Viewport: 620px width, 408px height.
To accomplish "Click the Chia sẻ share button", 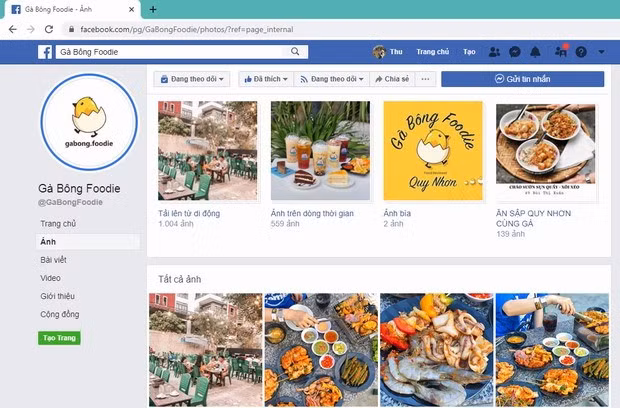I will click(392, 79).
